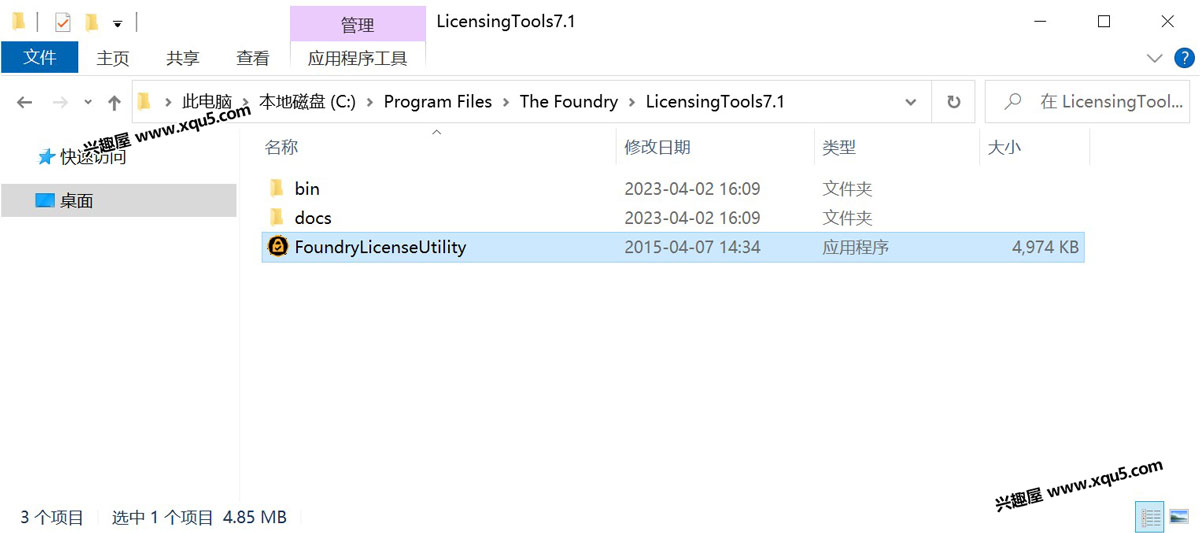Expand chevron after Program Files breadcrumb
The width and height of the screenshot is (1200, 533).
click(507, 102)
